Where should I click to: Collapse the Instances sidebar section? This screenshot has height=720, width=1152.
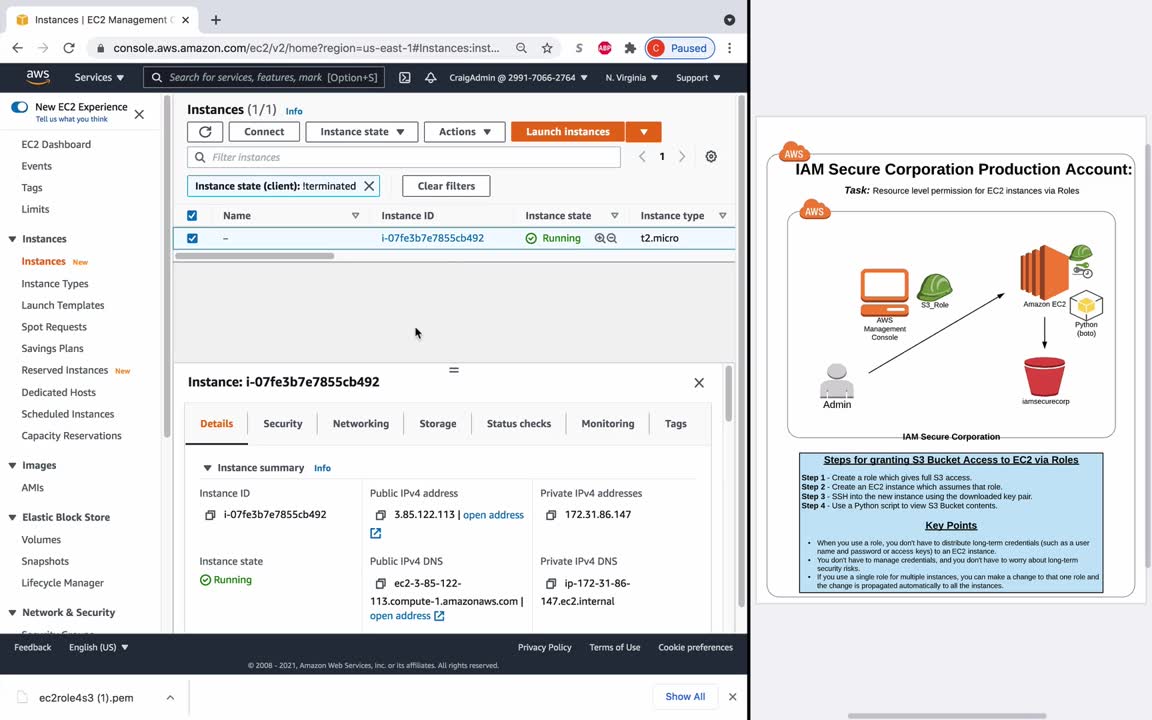12,239
